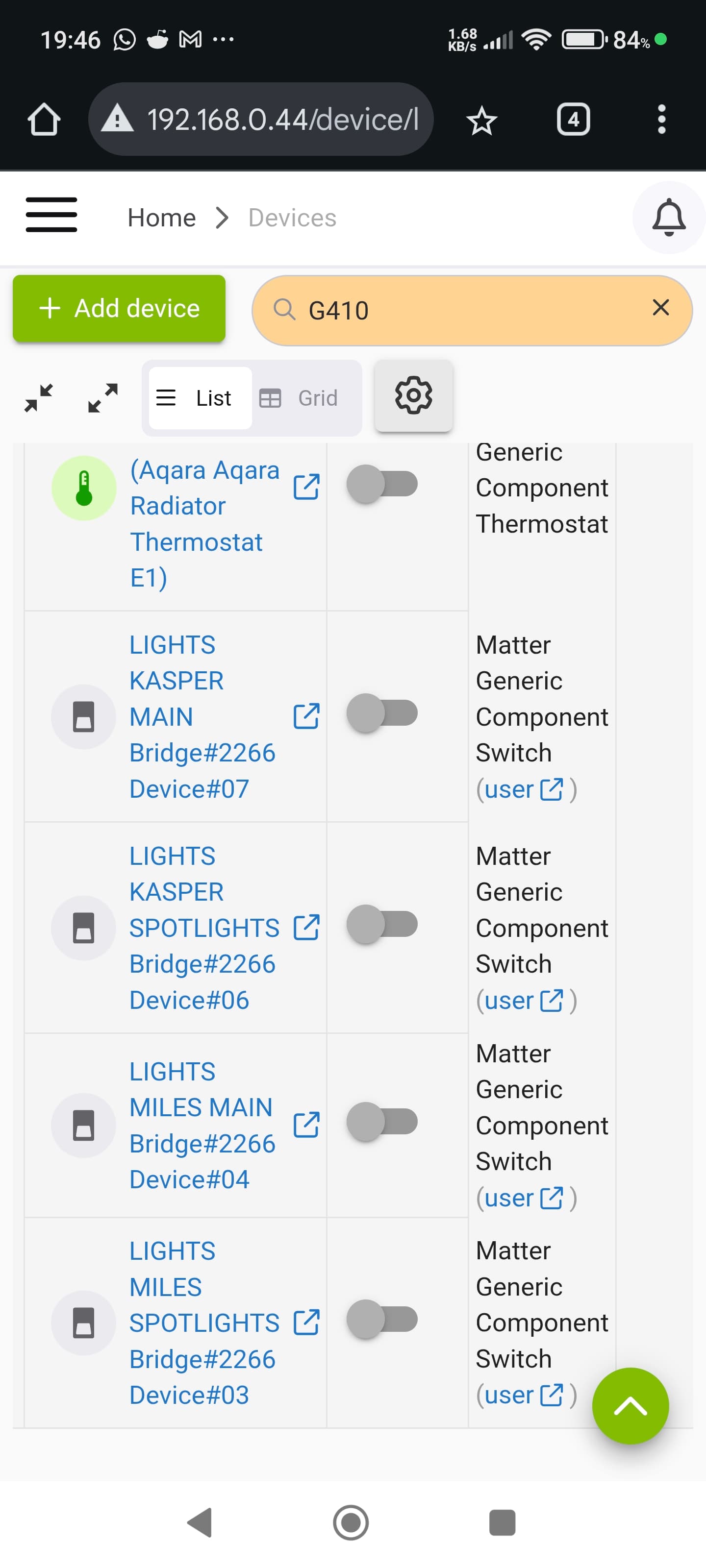
Task: Switch to Grid view
Action: (300, 398)
